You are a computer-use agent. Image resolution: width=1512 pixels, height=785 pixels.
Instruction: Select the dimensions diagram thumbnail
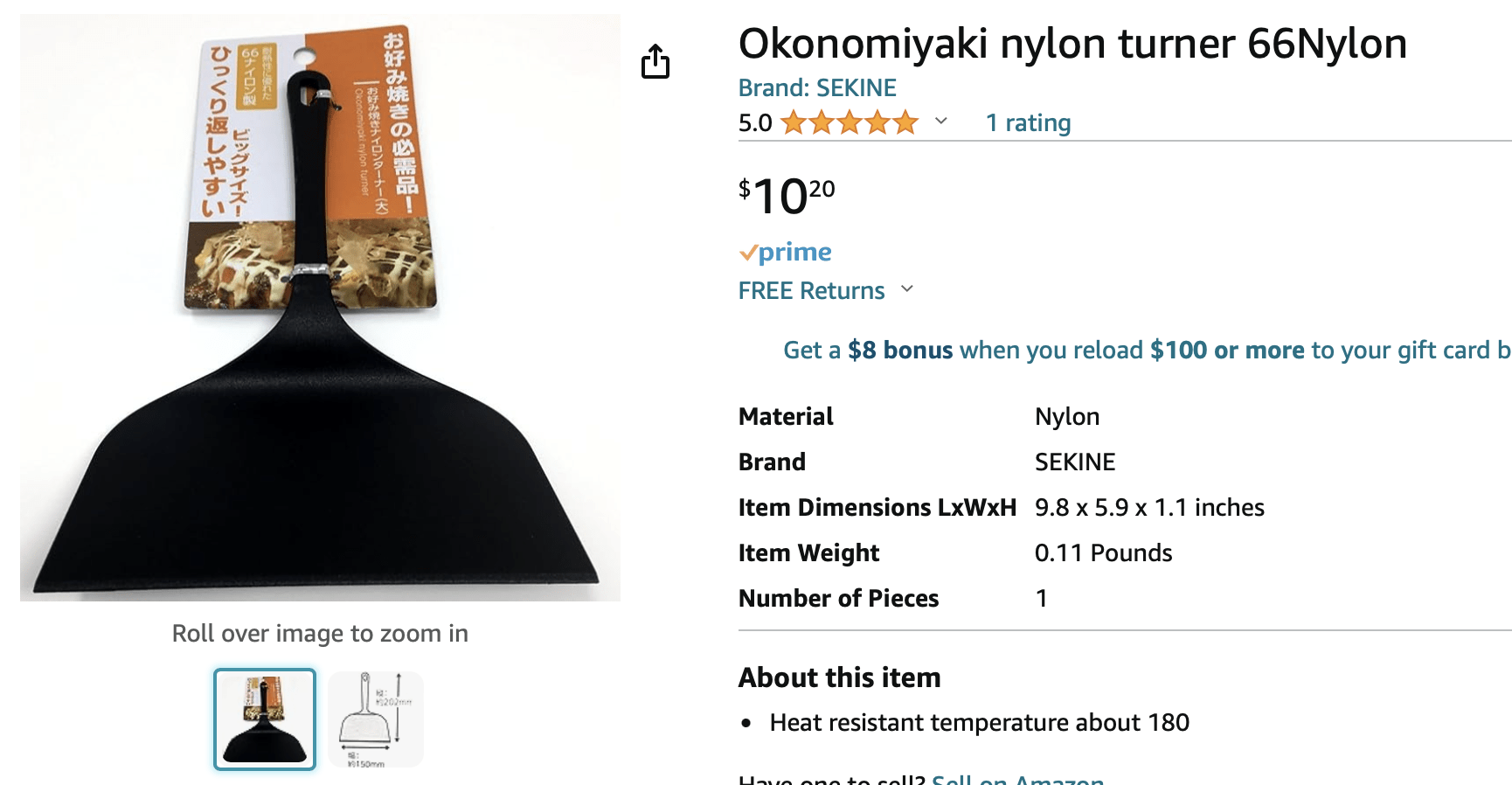[376, 719]
